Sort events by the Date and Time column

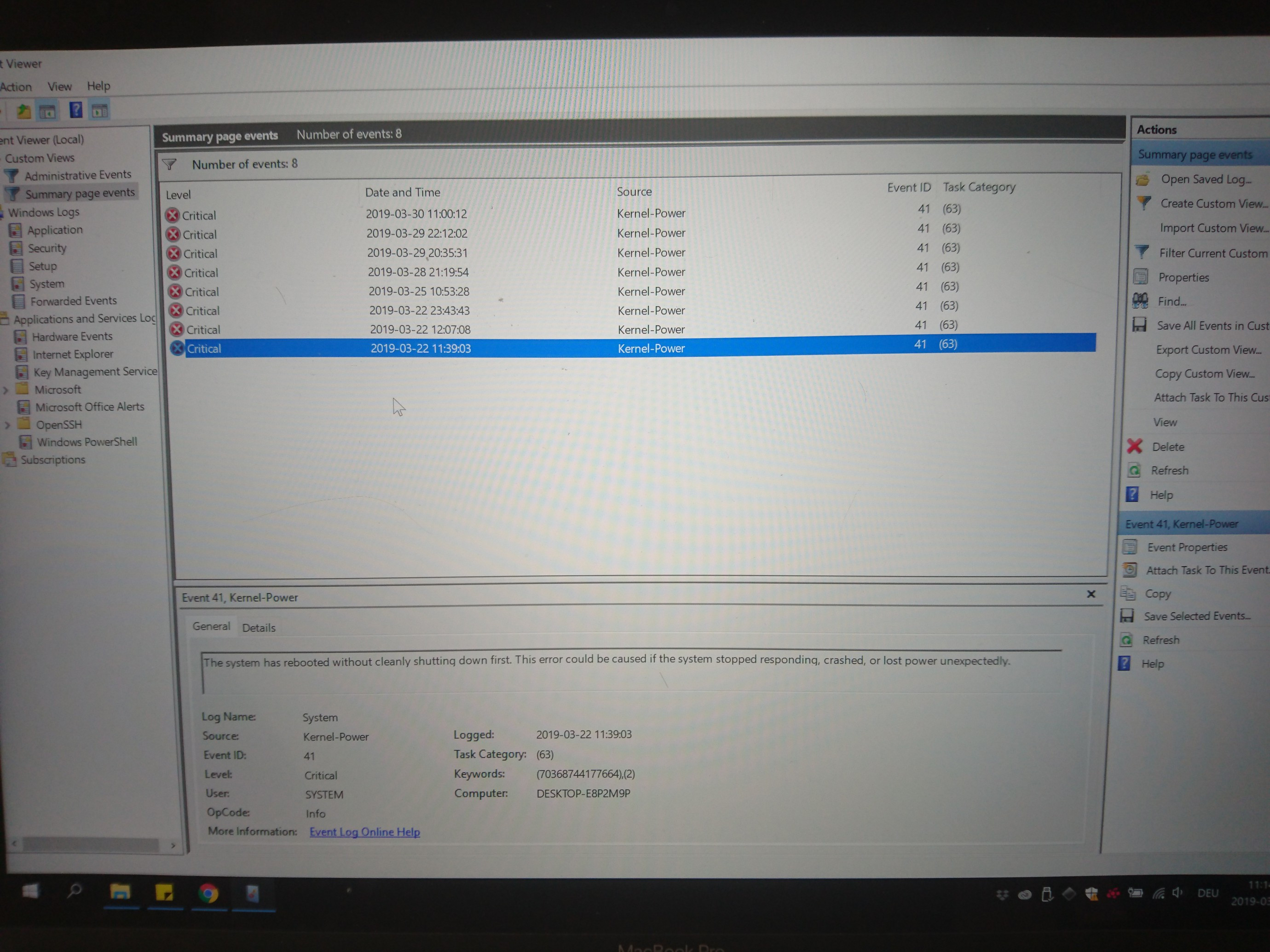click(x=403, y=192)
